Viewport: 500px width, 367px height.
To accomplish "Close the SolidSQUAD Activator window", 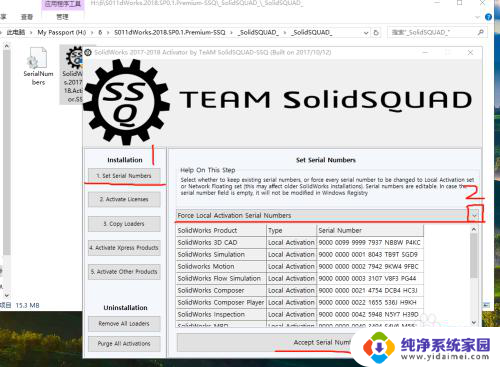I will click(x=470, y=52).
